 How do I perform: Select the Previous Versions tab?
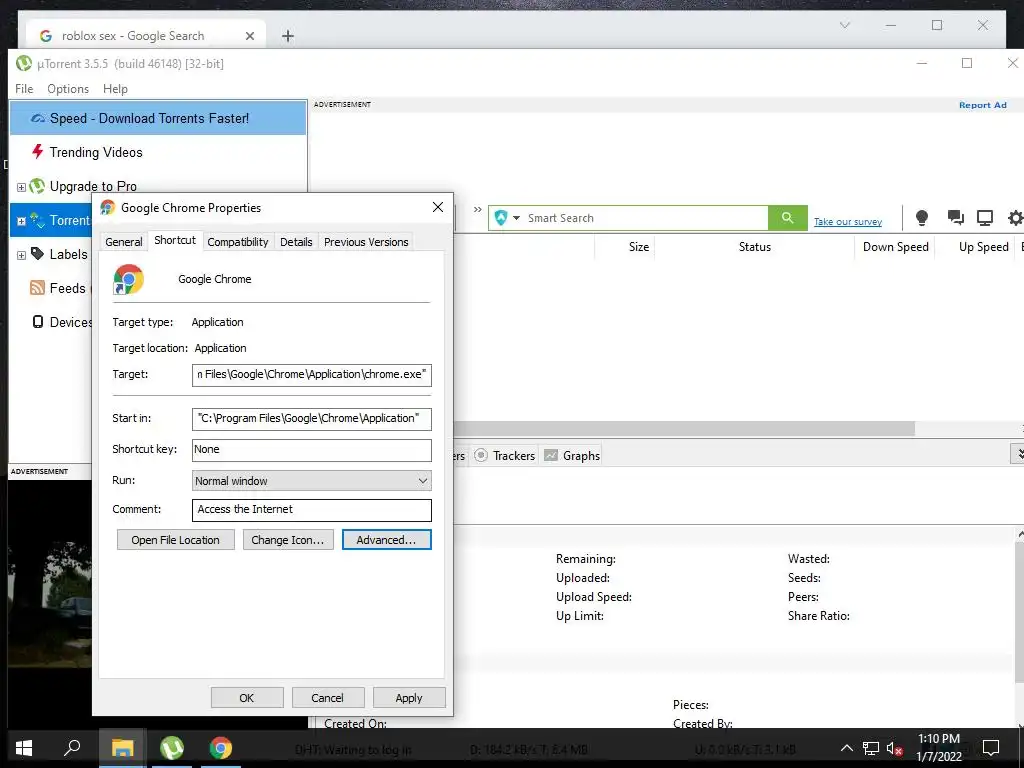point(366,242)
